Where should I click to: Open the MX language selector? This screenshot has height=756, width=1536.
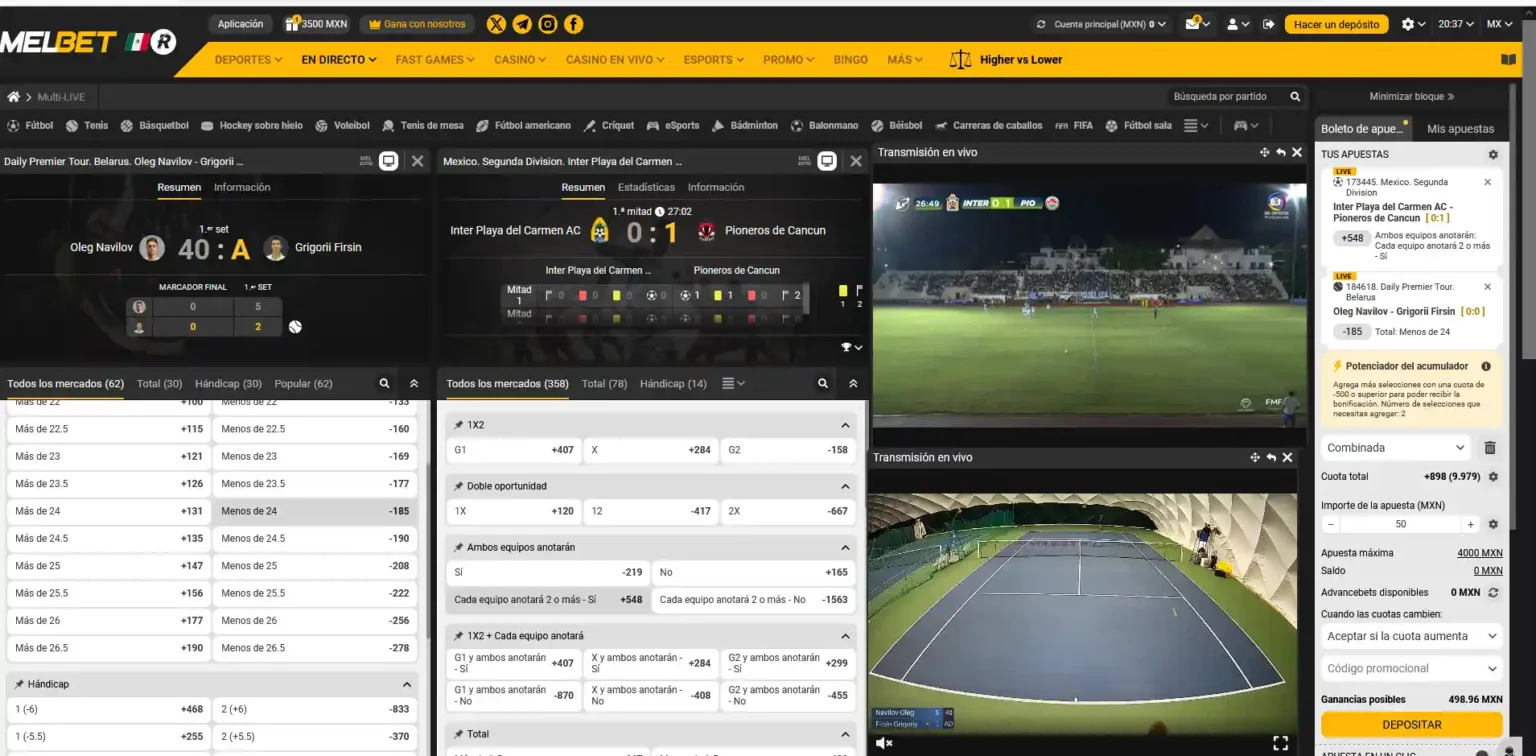coord(1499,24)
